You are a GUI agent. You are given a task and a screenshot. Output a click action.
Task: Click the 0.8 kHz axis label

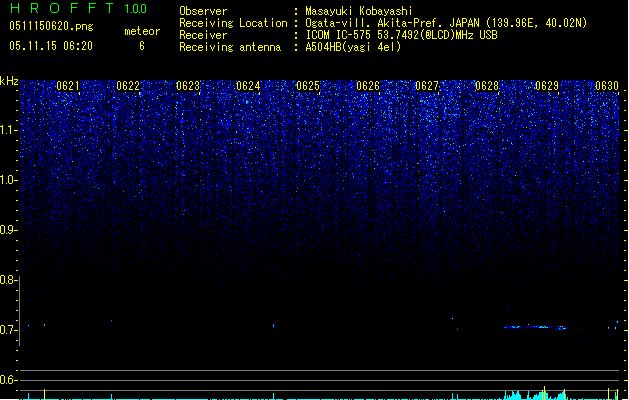click(9, 280)
